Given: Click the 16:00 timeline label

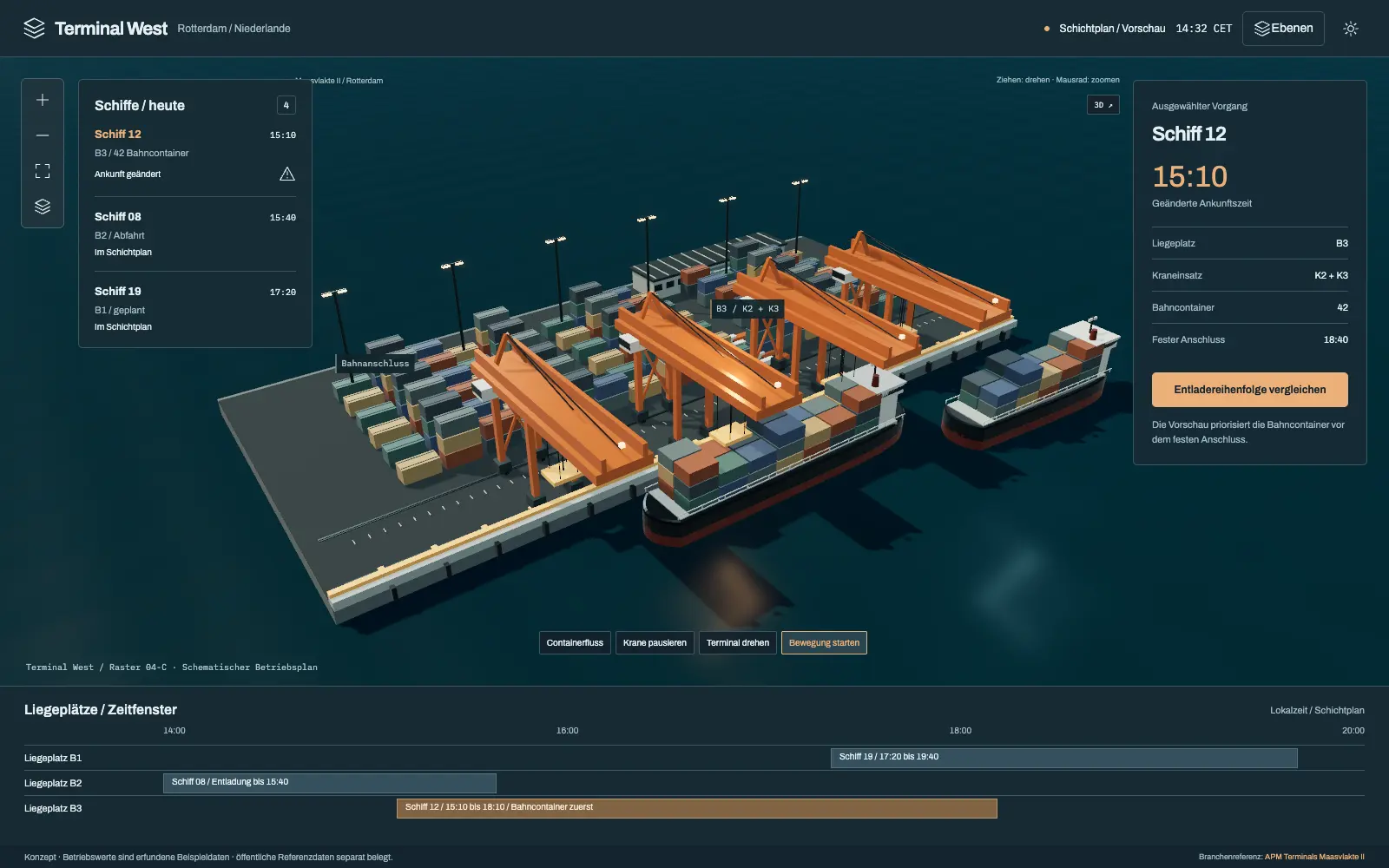Looking at the screenshot, I should 567,731.
